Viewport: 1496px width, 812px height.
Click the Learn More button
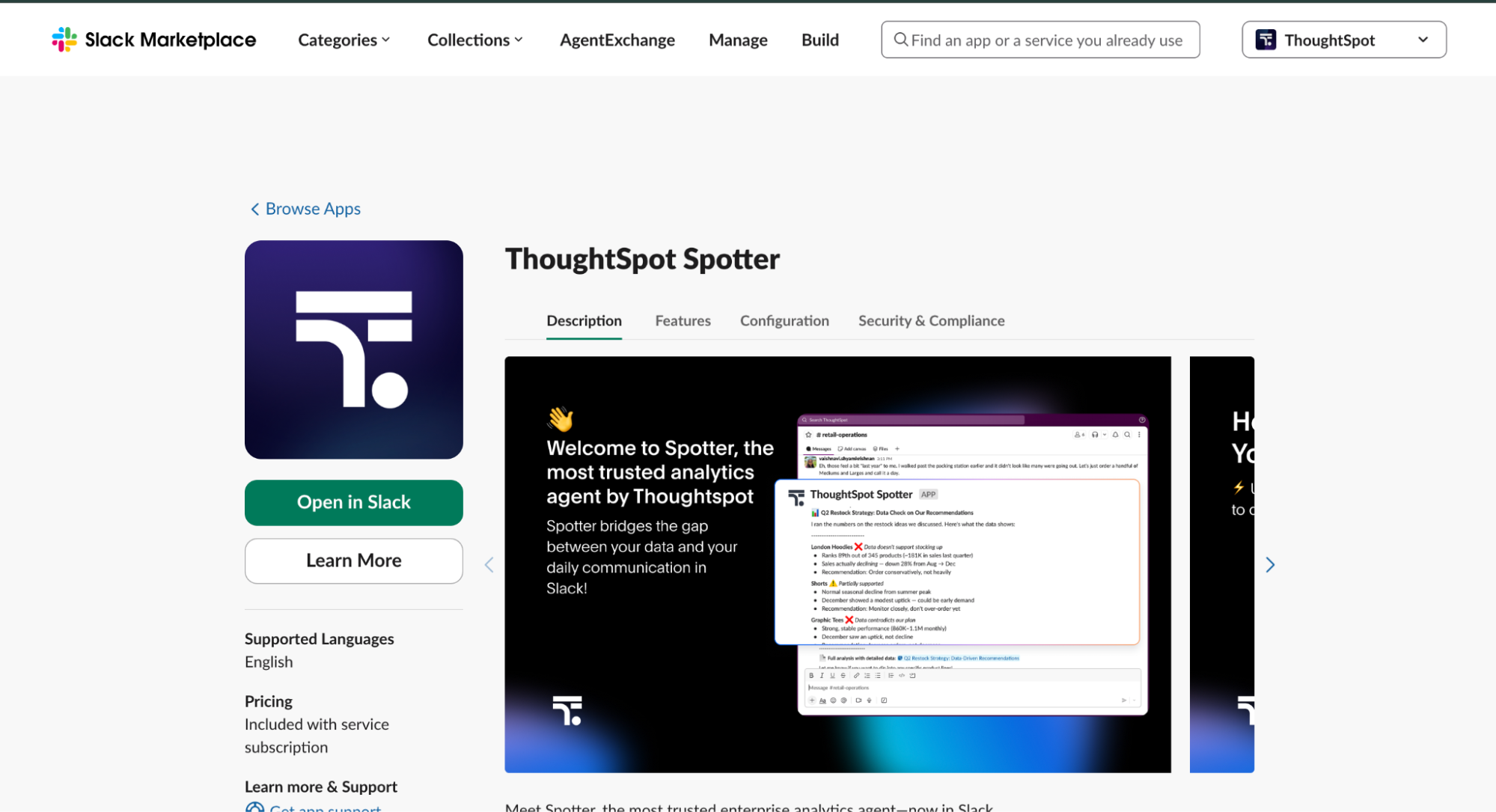[x=354, y=561]
